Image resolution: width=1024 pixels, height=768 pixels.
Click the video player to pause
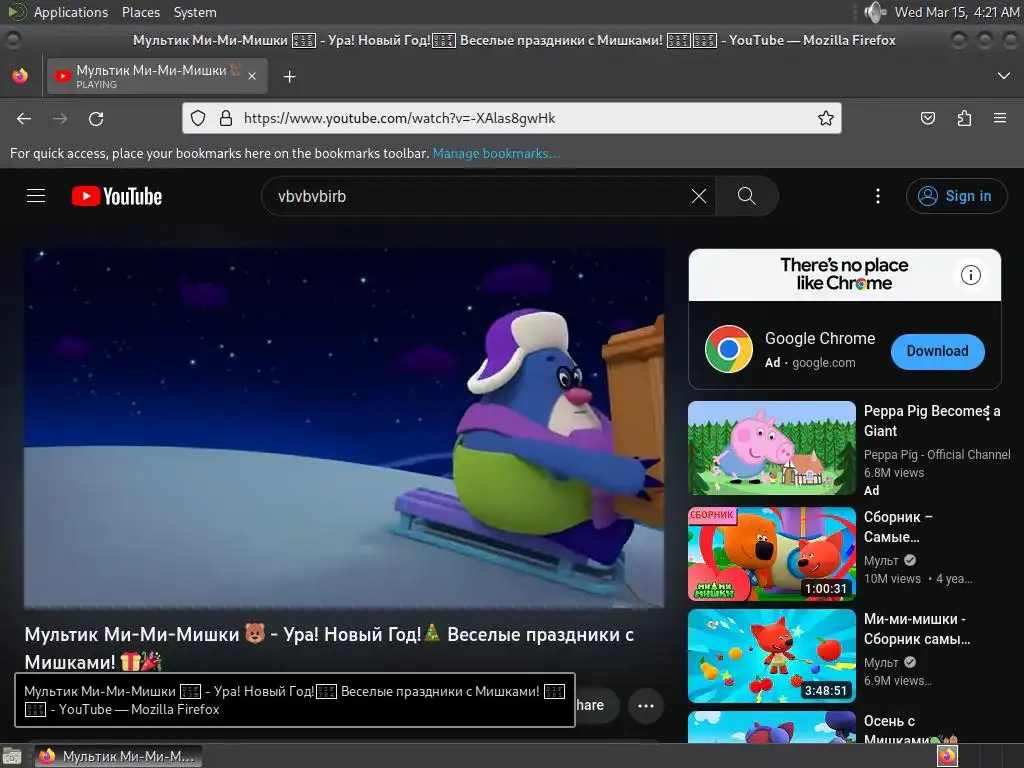[344, 428]
